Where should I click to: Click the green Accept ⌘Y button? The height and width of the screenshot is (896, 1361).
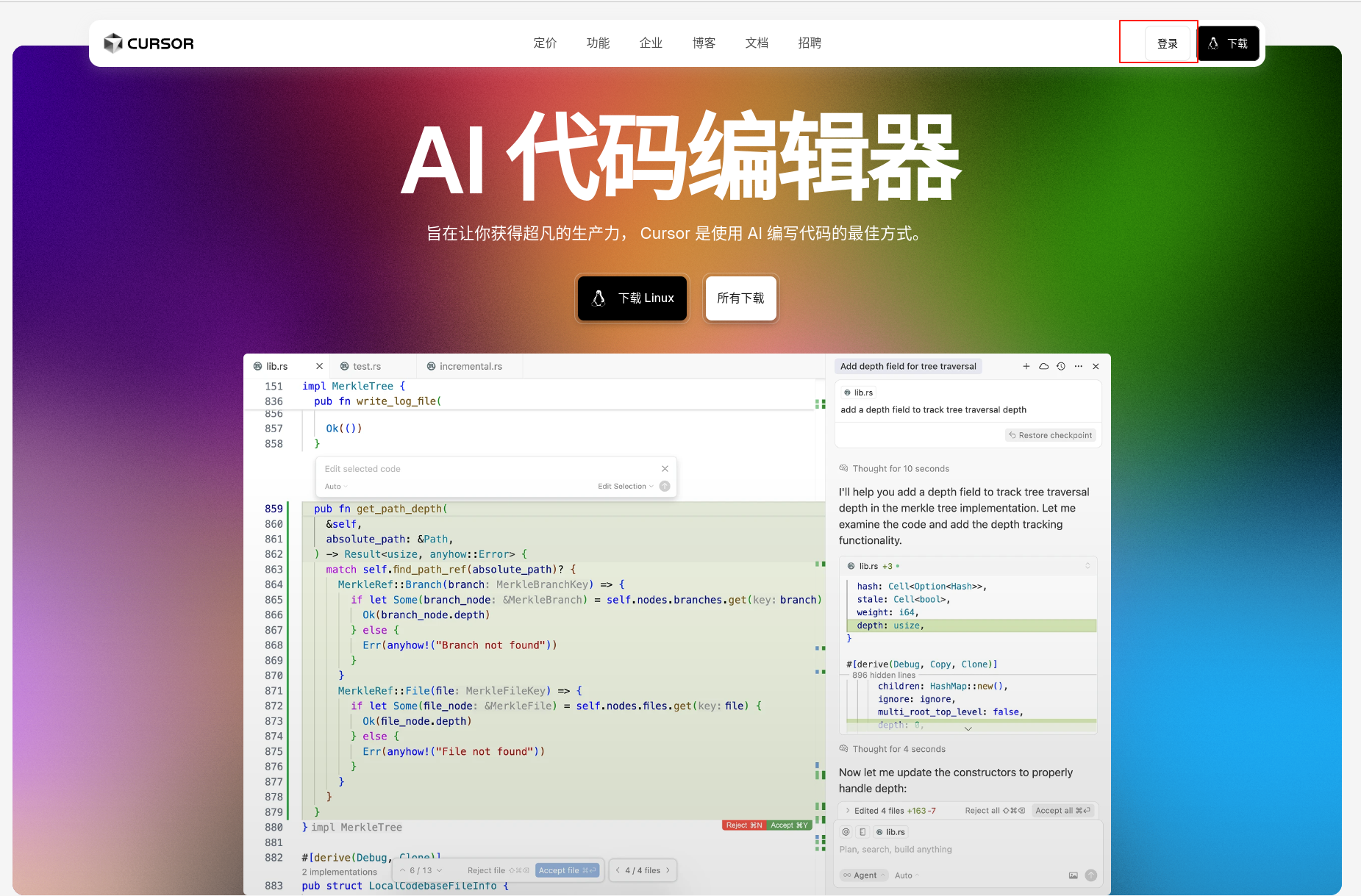pos(789,825)
